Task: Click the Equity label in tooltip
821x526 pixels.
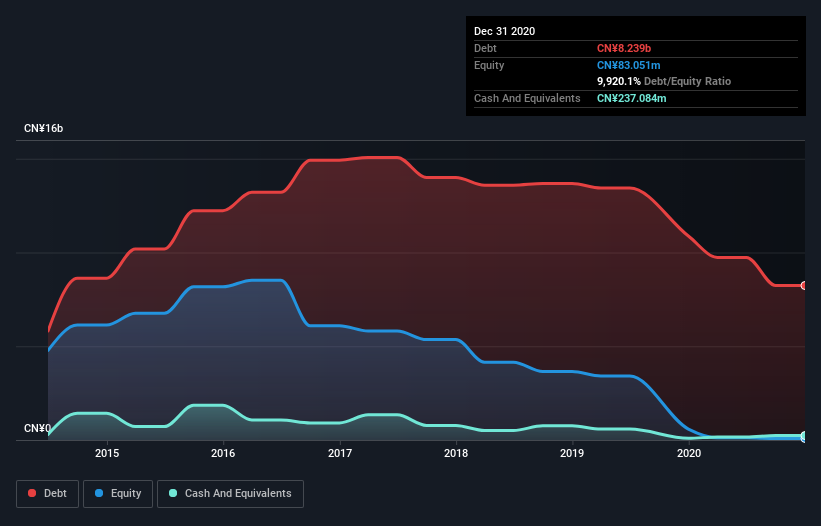Action: [x=489, y=65]
